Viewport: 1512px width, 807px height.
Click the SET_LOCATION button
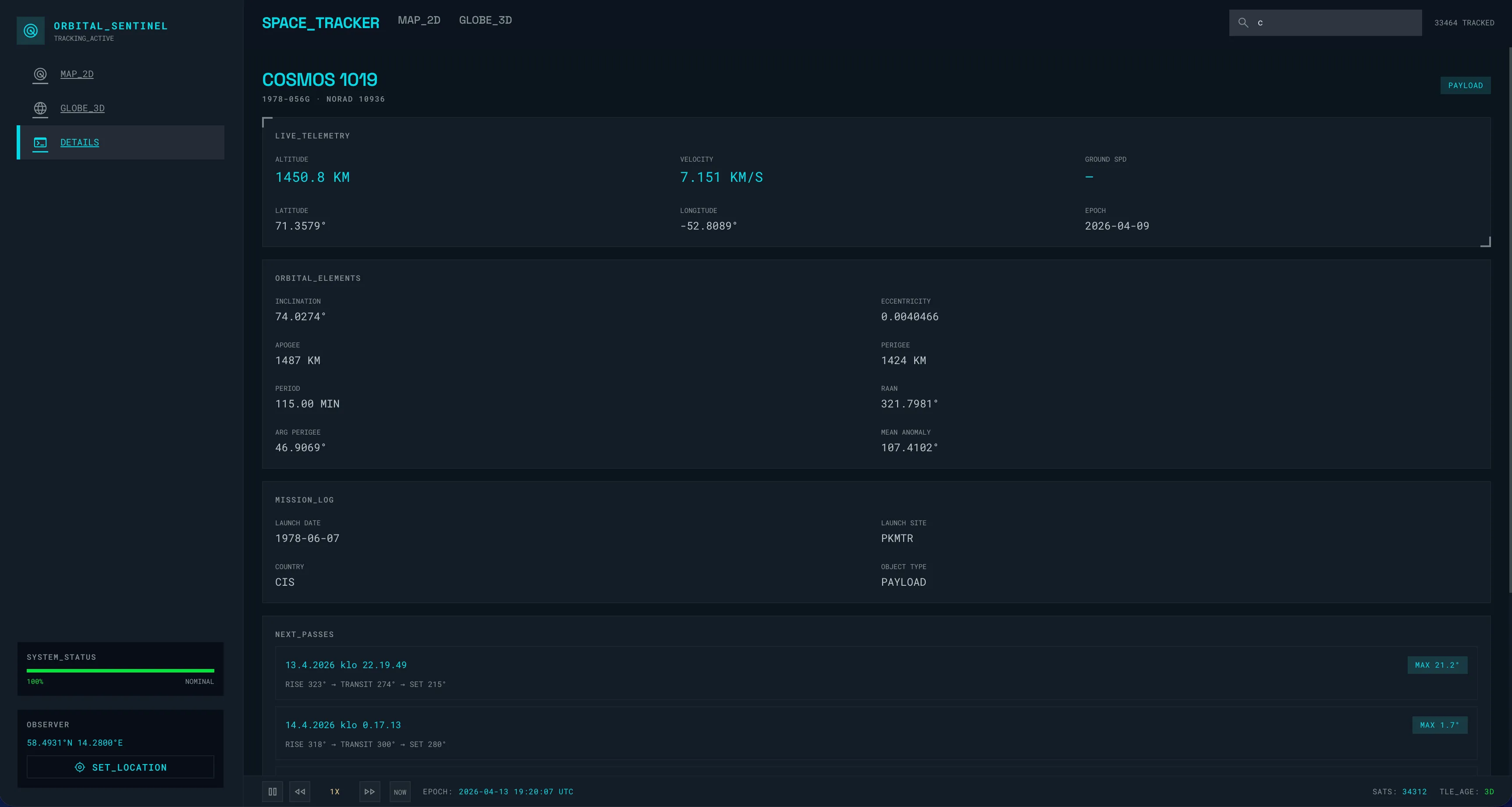point(121,767)
